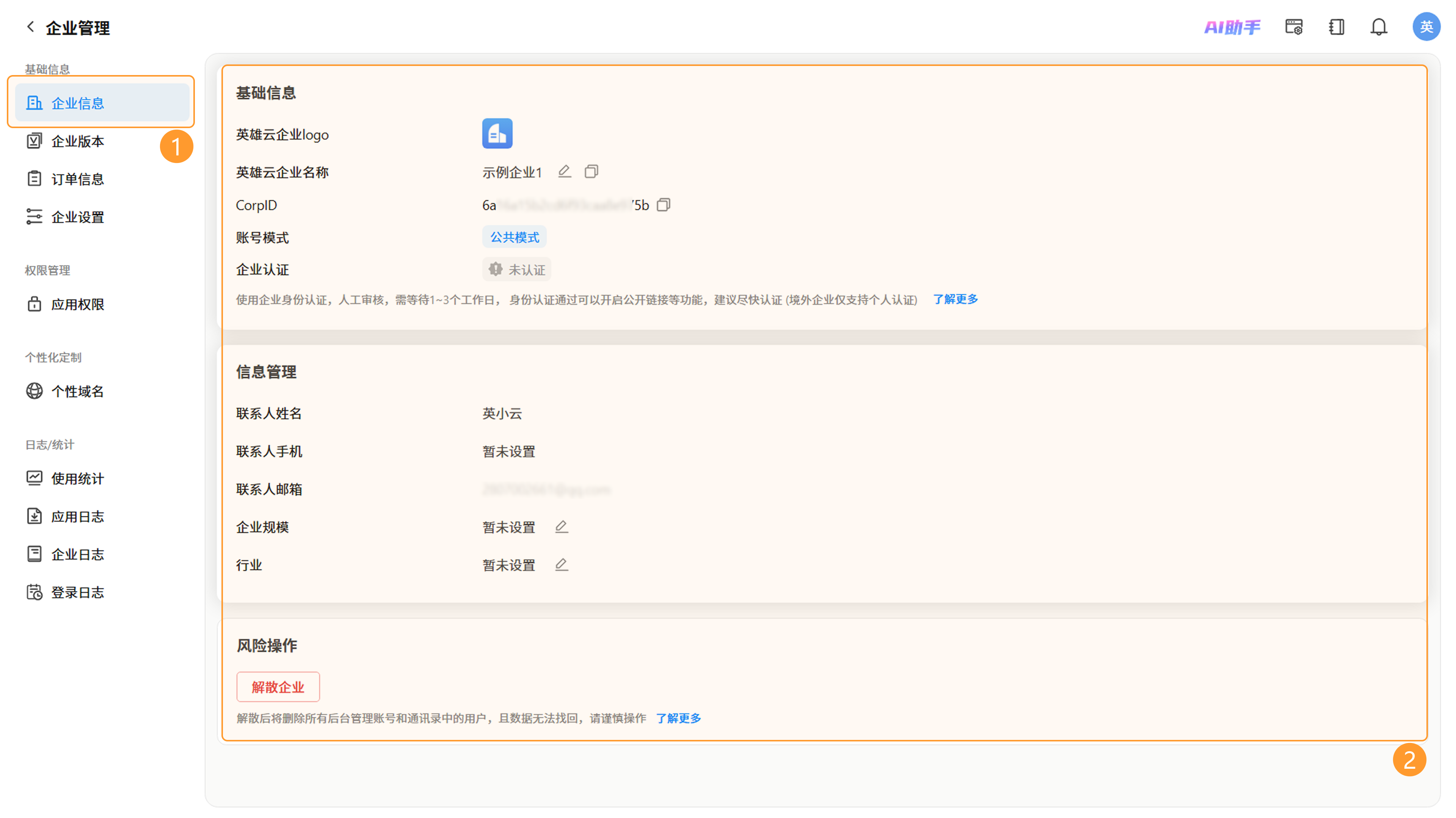Viewport: 1456px width, 818px height.
Task: Open the address book icon in header
Action: [x=1336, y=27]
